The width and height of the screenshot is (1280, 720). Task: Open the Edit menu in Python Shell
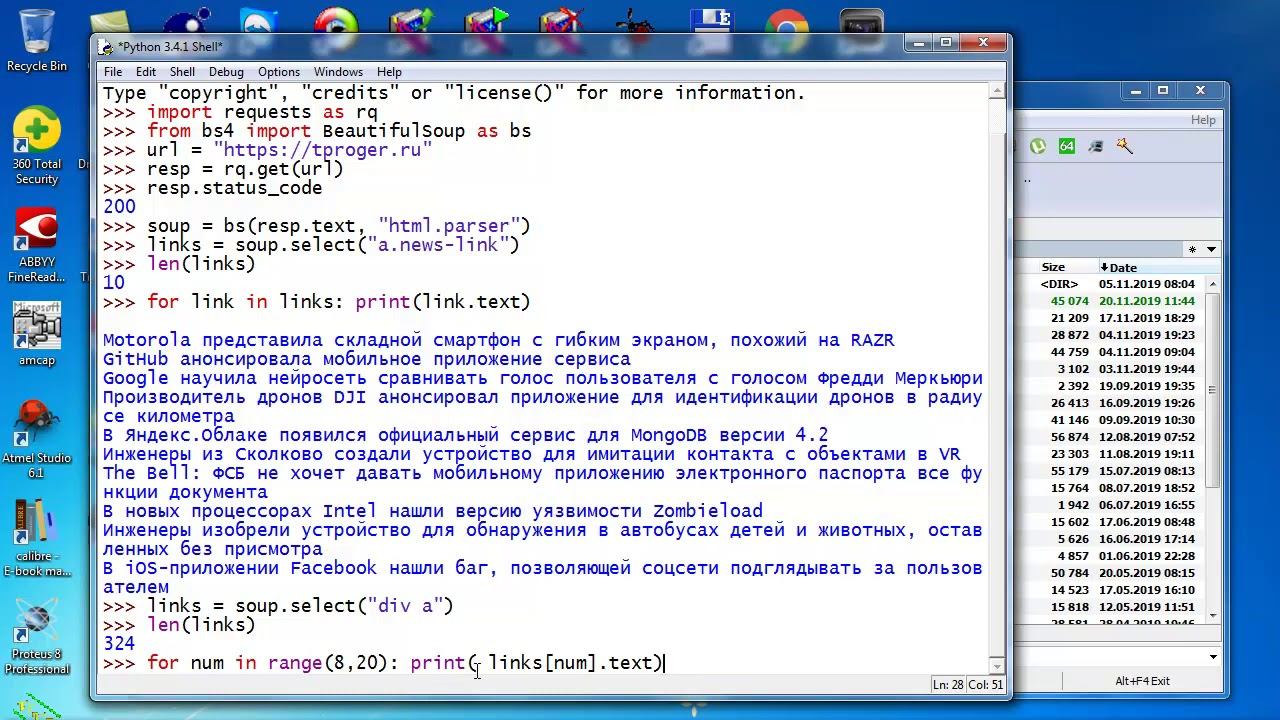146,72
